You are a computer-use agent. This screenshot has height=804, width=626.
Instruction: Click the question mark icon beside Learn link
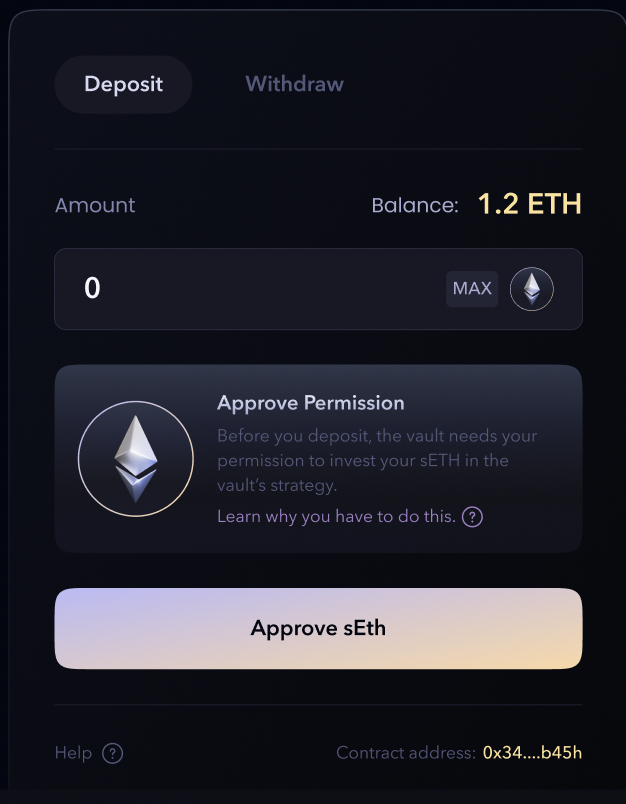(x=472, y=517)
